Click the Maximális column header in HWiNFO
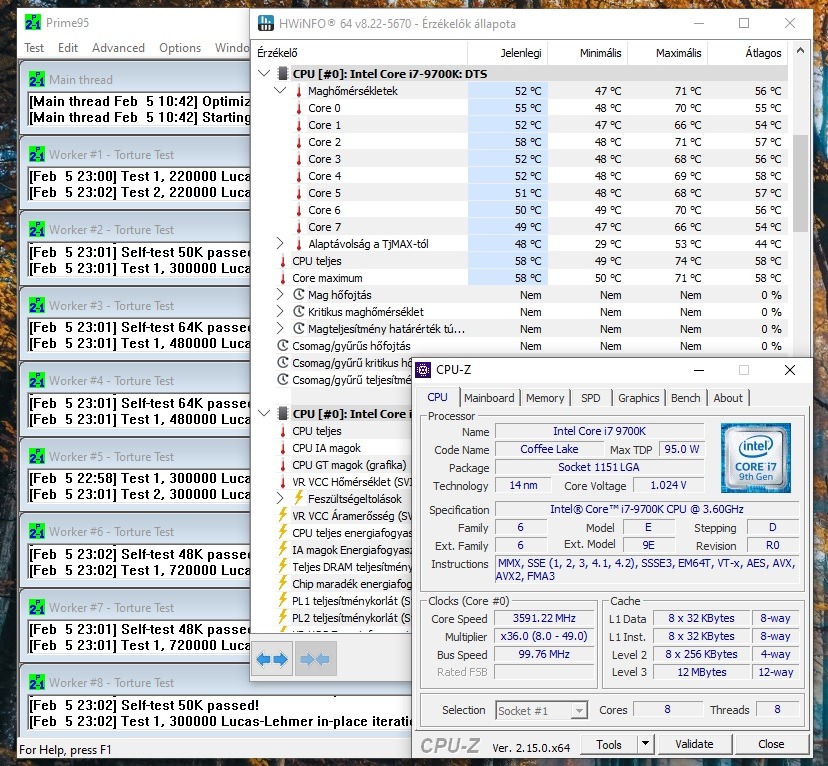 (x=668, y=53)
